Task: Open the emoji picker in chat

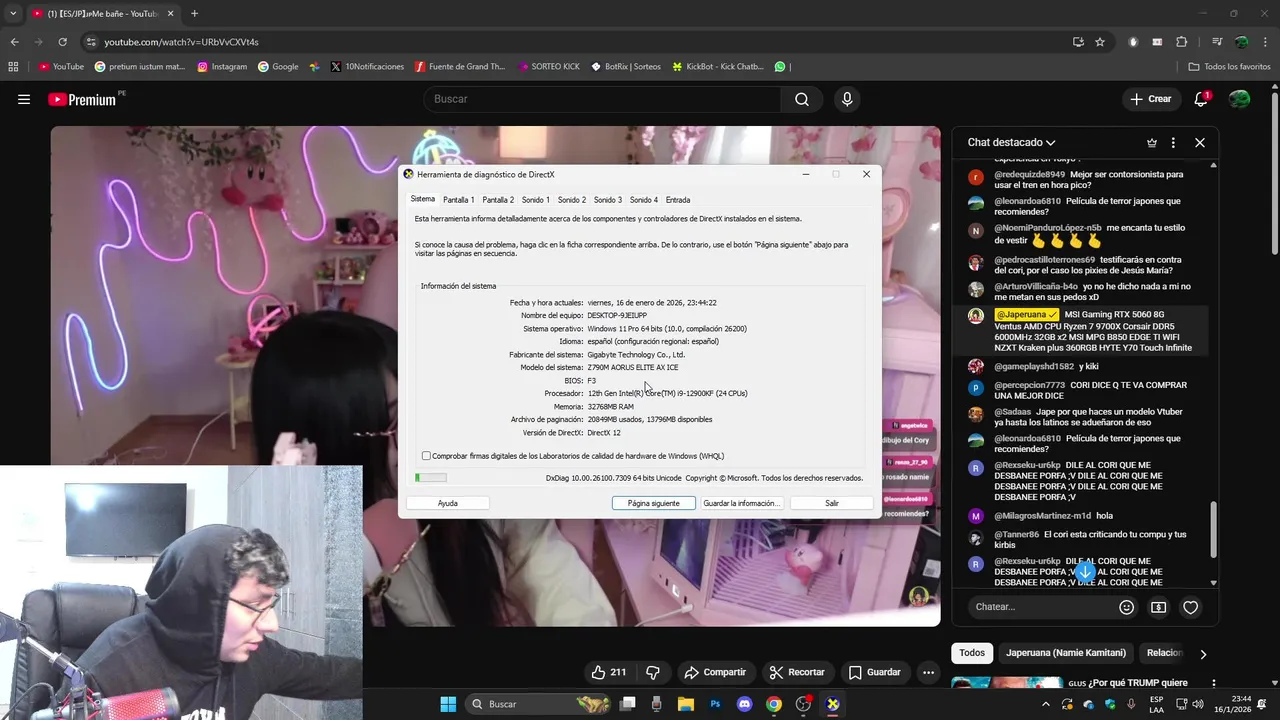Action: pos(1127,607)
